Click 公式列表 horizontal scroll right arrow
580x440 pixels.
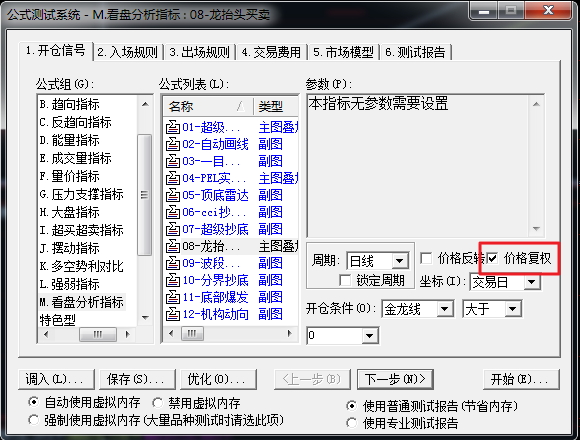pyautogui.click(x=290, y=333)
